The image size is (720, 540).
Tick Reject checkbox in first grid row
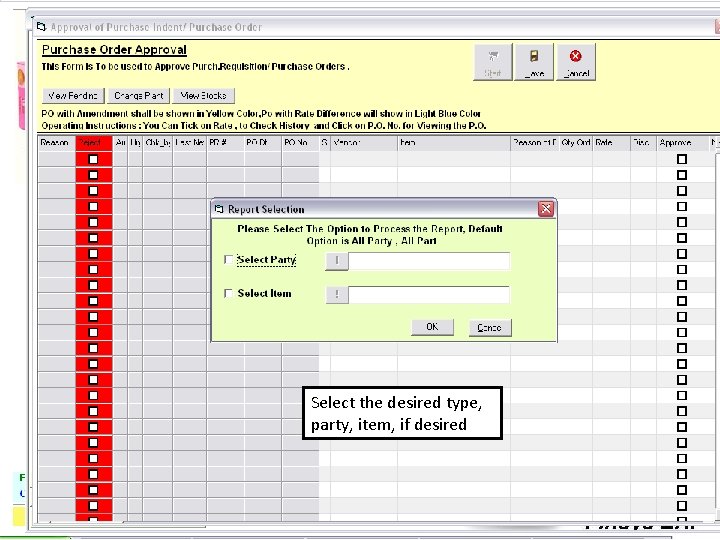click(93, 159)
